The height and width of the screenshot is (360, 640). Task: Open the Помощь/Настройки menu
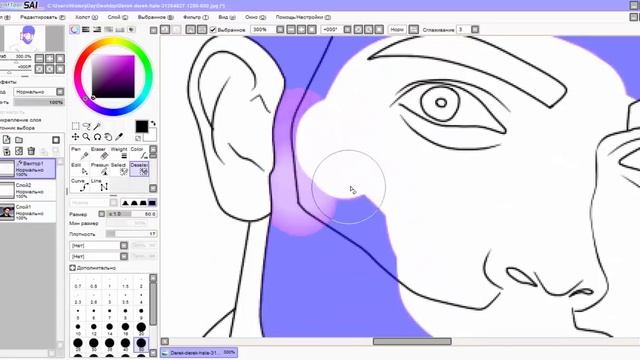[303, 17]
